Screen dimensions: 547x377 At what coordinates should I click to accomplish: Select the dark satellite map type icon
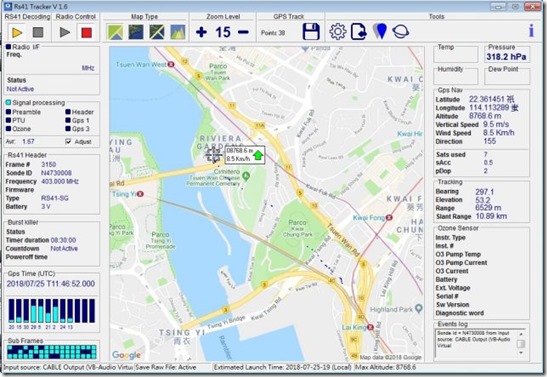136,32
